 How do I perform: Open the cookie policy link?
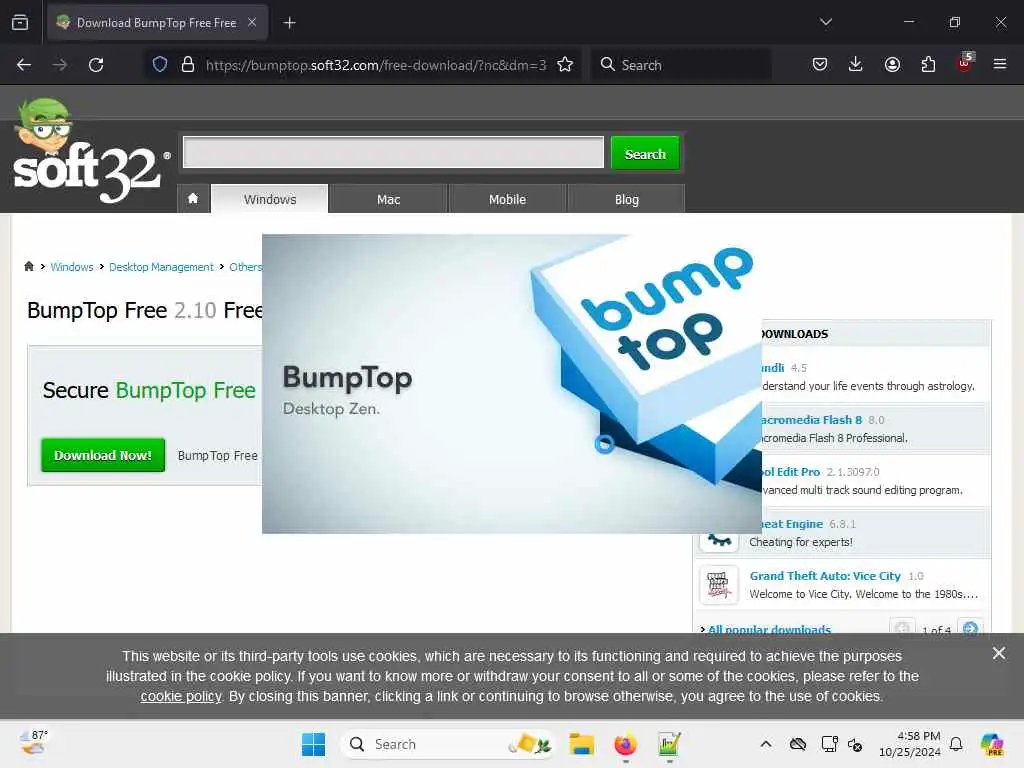(181, 696)
